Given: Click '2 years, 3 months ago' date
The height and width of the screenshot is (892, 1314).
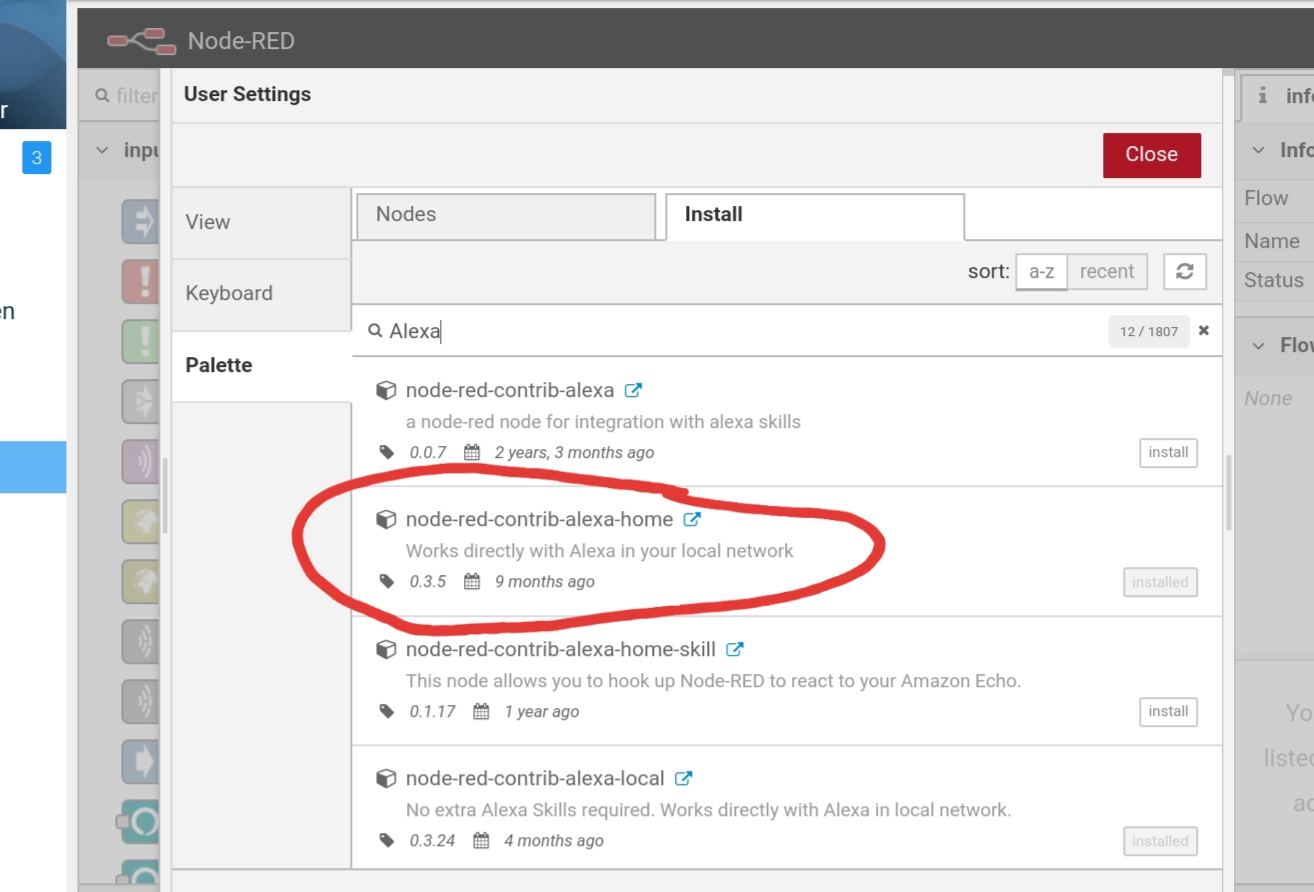Looking at the screenshot, I should tap(574, 453).
